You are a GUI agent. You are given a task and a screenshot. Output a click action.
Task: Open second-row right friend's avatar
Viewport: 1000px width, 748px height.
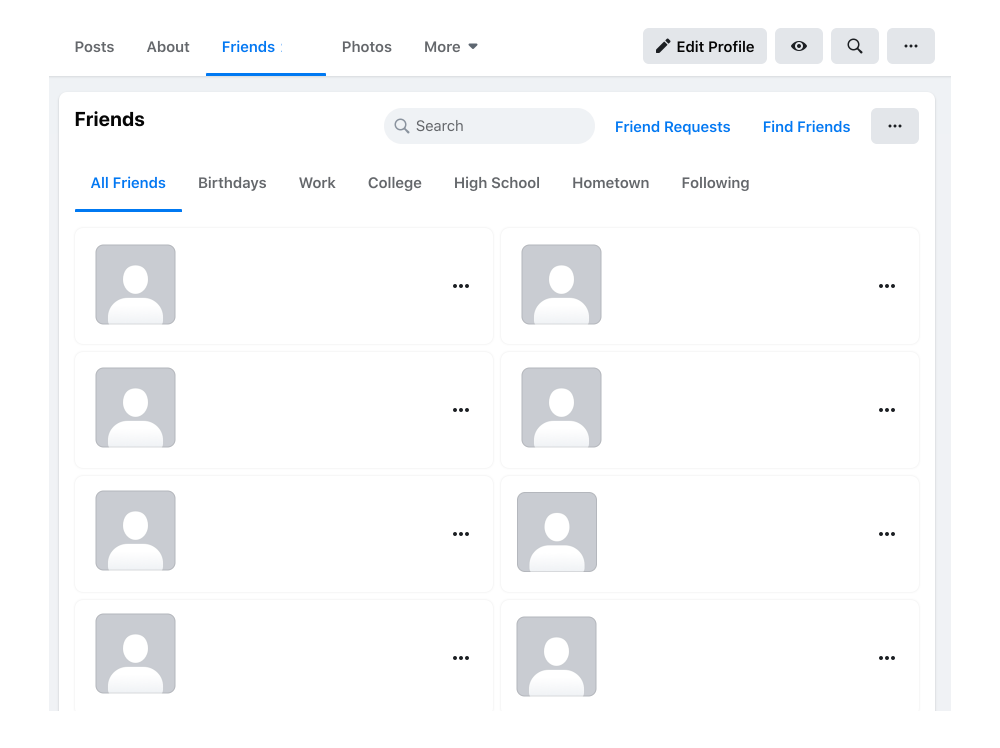tap(561, 407)
